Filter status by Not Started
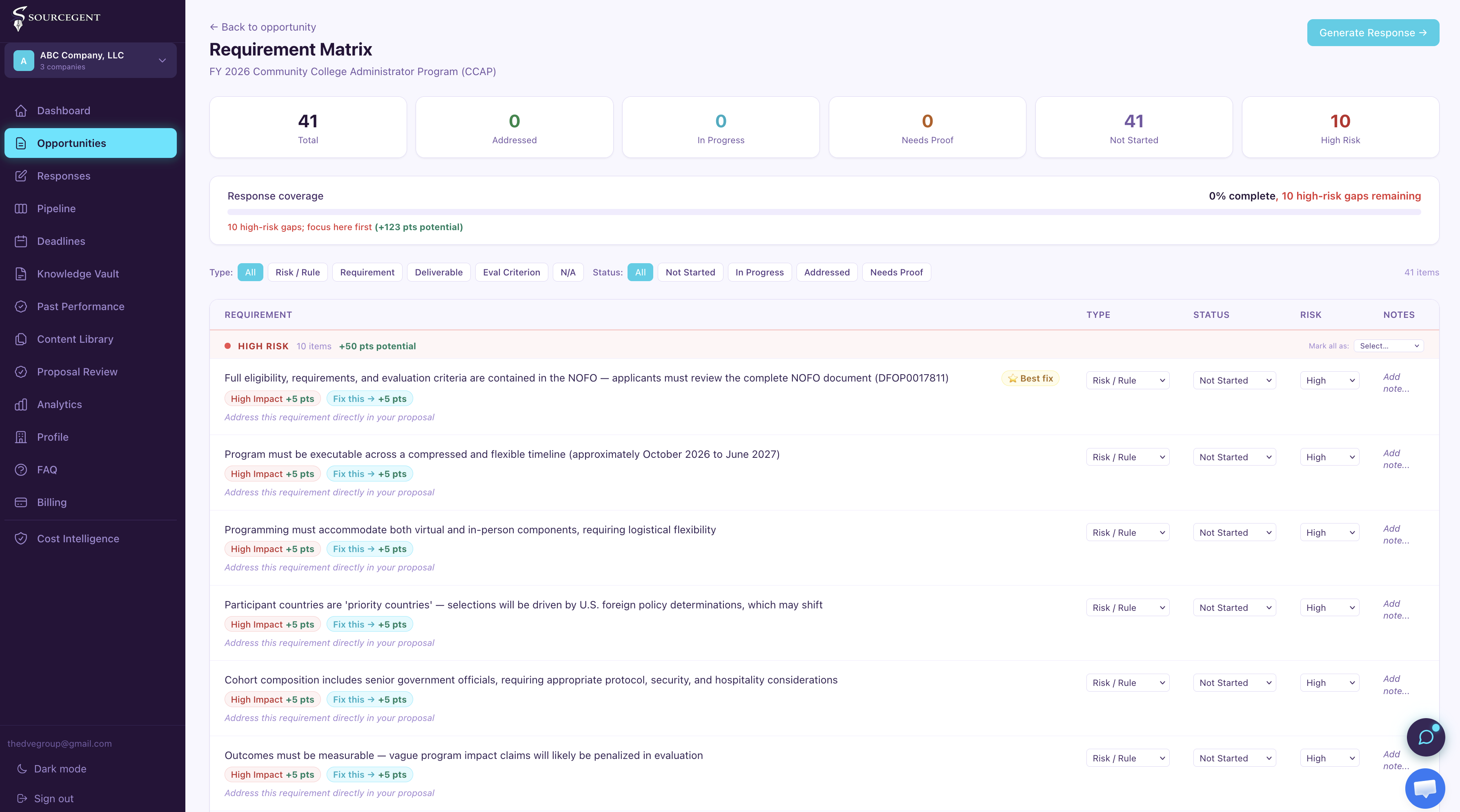Screen dimensions: 1460x812 690,272
